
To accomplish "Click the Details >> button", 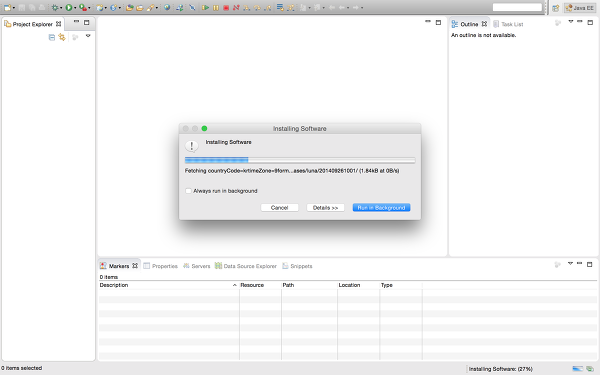I will 325,207.
